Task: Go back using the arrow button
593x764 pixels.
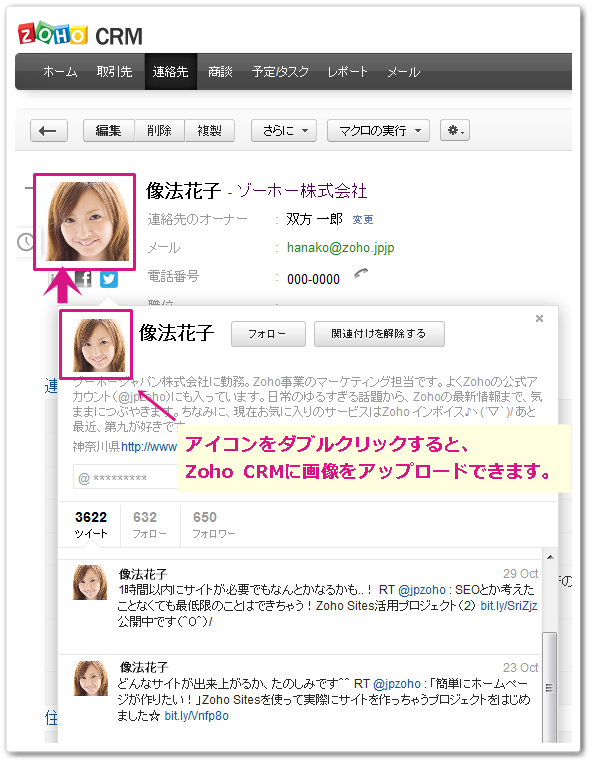Action: point(49,131)
